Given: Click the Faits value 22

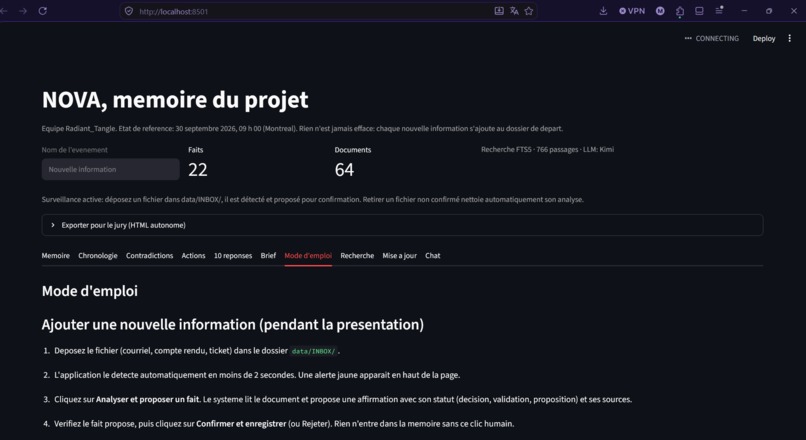Looking at the screenshot, I should click(x=198, y=170).
